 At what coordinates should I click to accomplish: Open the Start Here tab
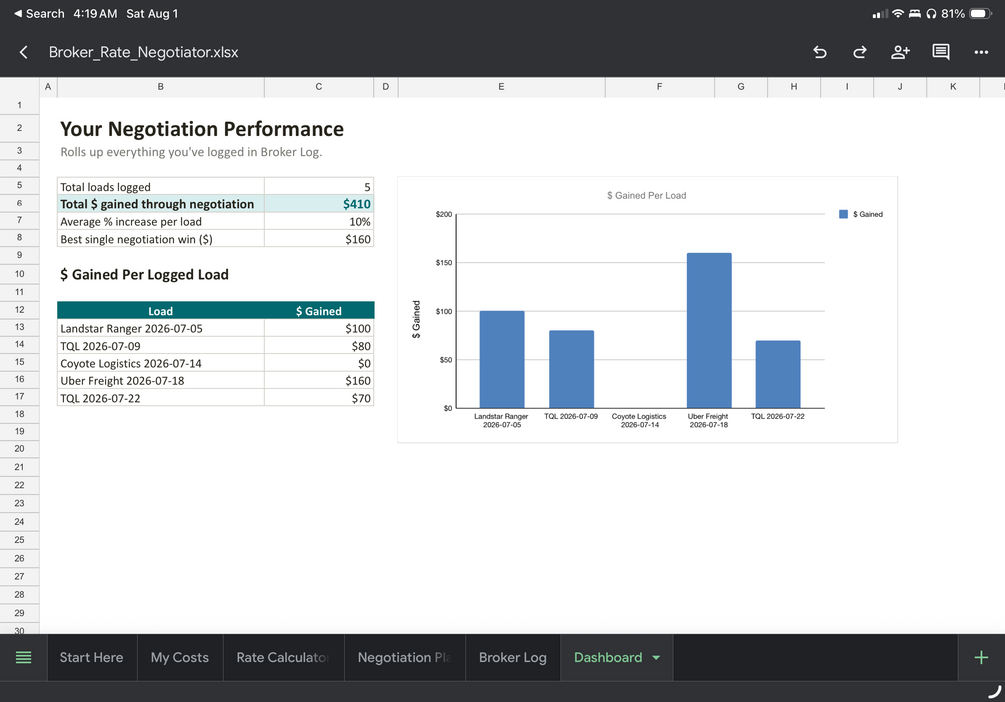(92, 657)
